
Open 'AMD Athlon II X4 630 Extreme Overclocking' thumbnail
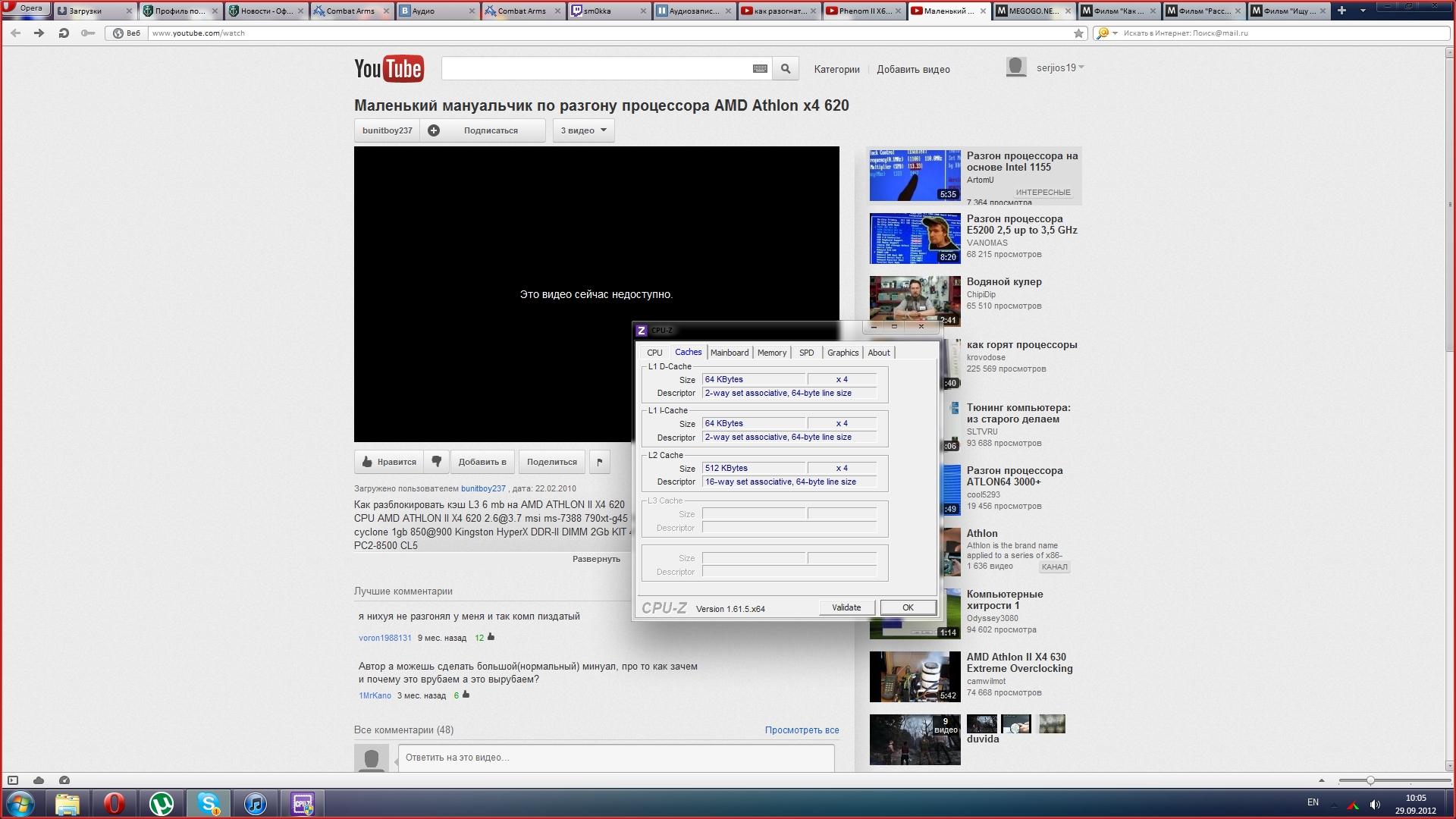tap(915, 676)
